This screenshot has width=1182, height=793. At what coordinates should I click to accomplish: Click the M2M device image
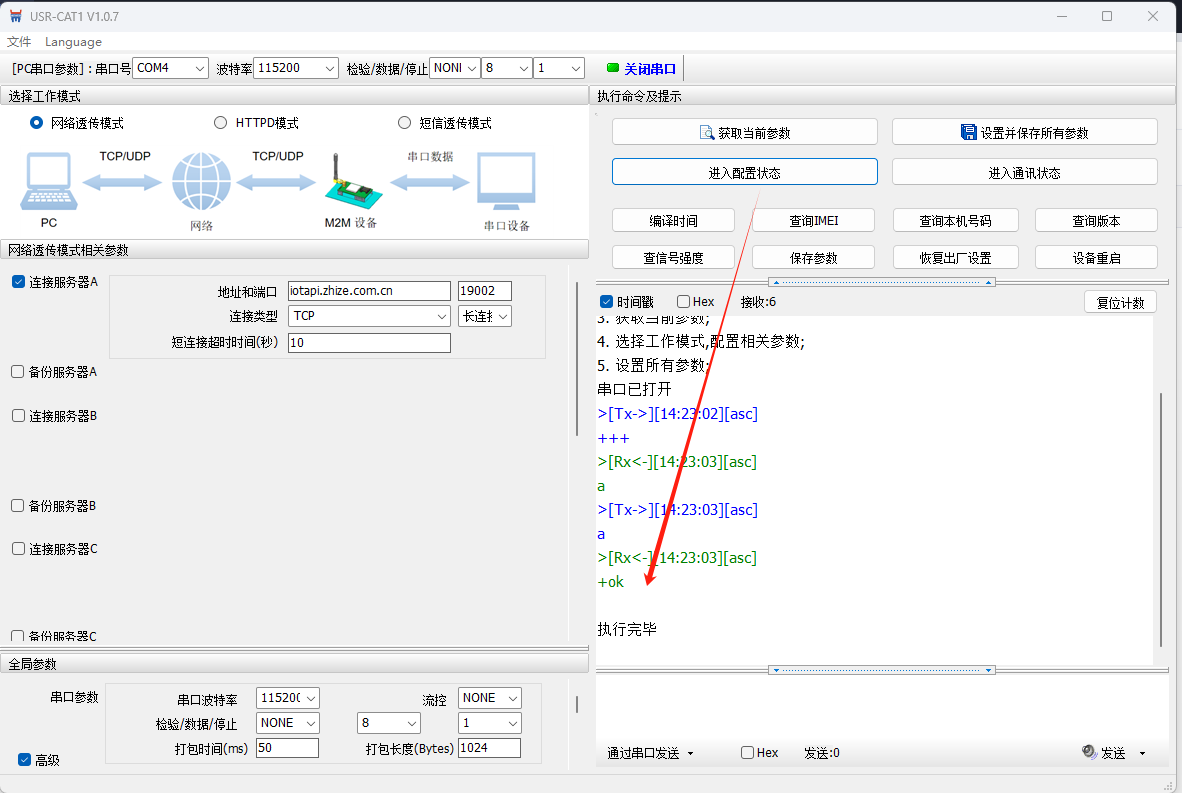pos(349,183)
